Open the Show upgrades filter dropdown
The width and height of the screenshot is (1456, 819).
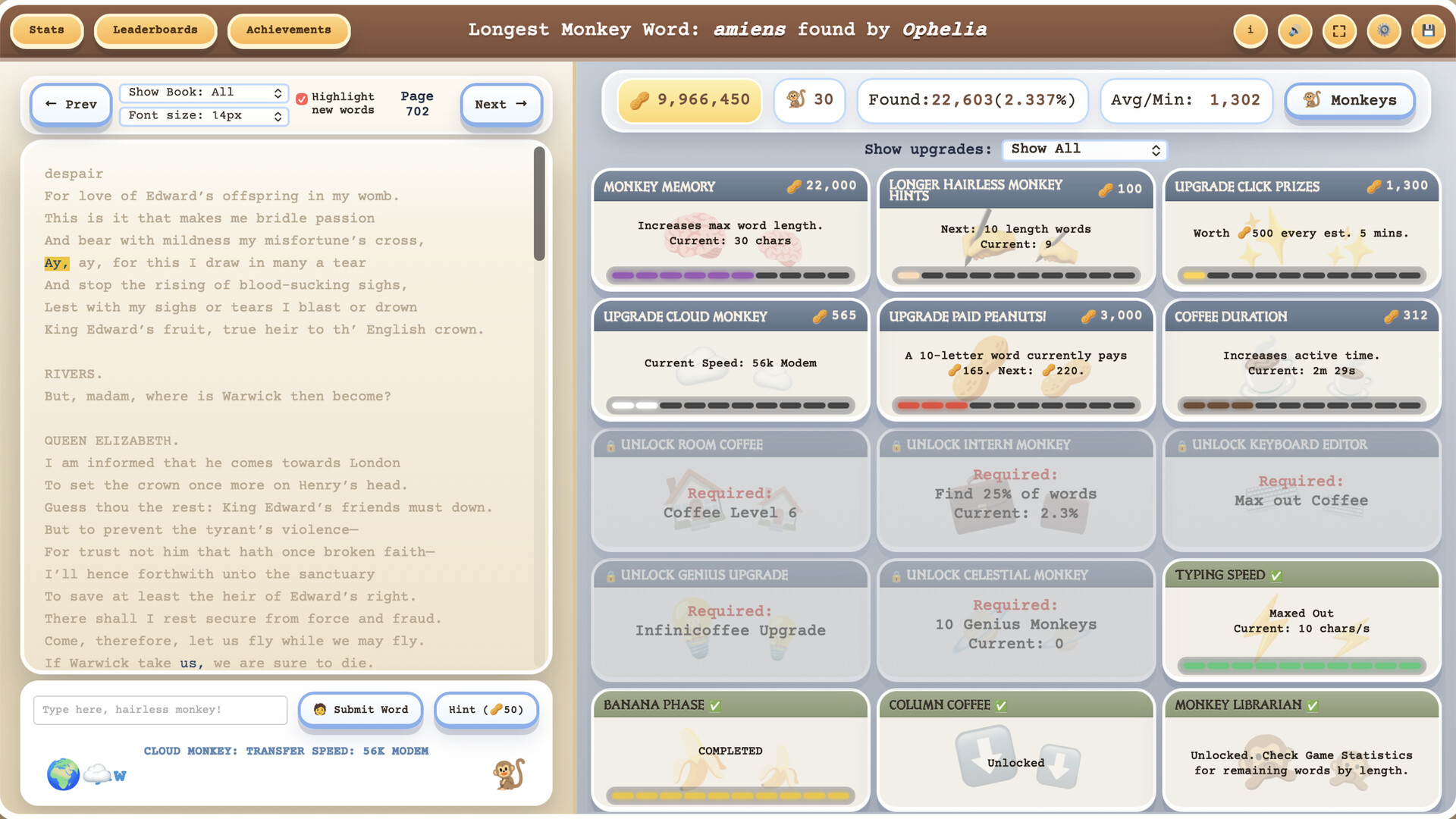[1084, 149]
